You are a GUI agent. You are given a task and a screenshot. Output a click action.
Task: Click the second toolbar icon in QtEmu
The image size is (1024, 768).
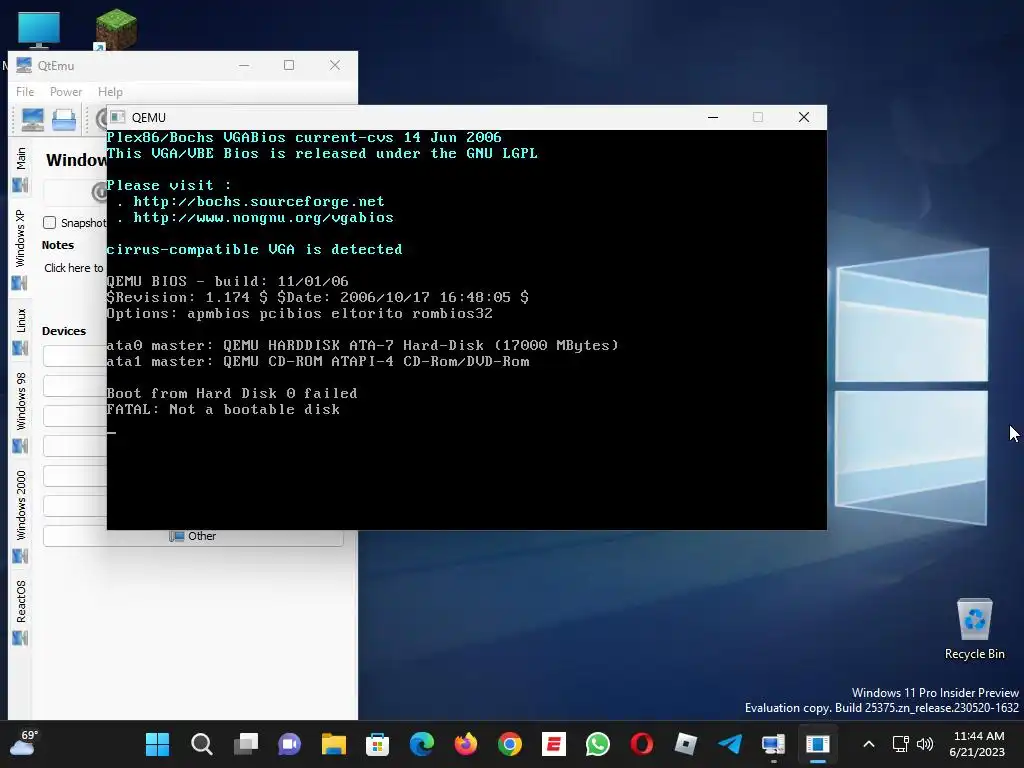point(64,120)
